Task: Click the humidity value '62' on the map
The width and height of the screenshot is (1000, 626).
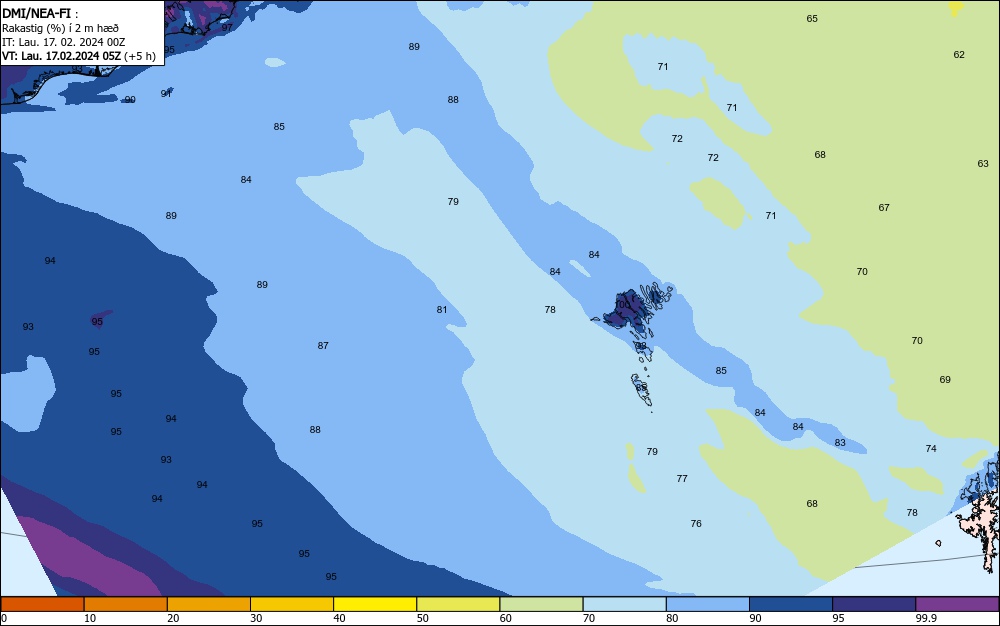Action: (x=959, y=55)
